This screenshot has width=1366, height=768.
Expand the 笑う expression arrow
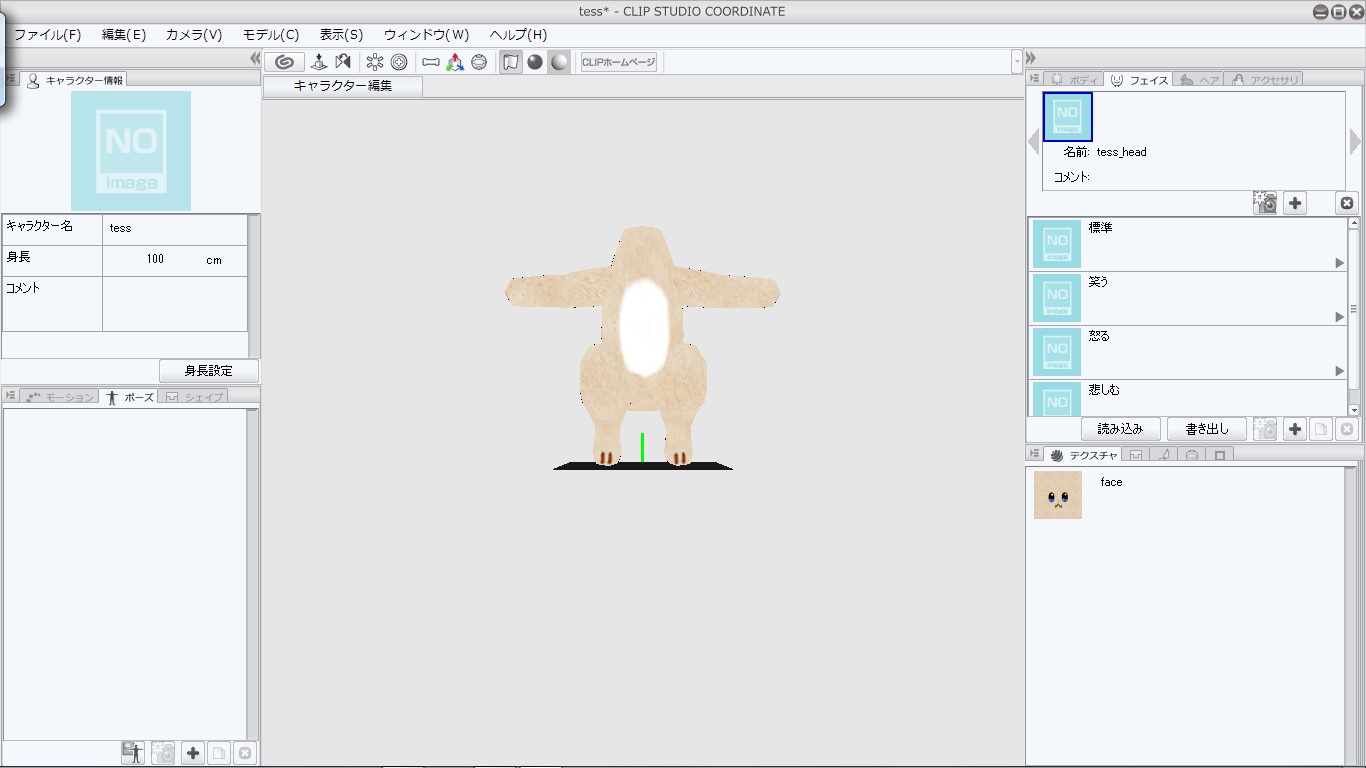(1340, 317)
